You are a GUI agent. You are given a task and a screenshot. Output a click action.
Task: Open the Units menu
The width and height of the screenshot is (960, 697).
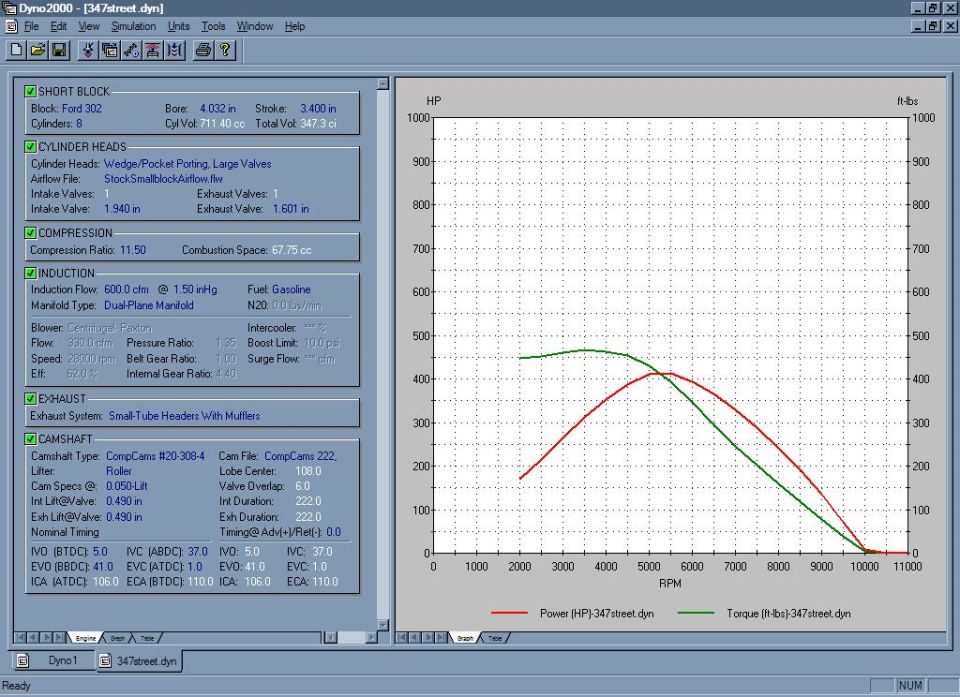pos(178,26)
